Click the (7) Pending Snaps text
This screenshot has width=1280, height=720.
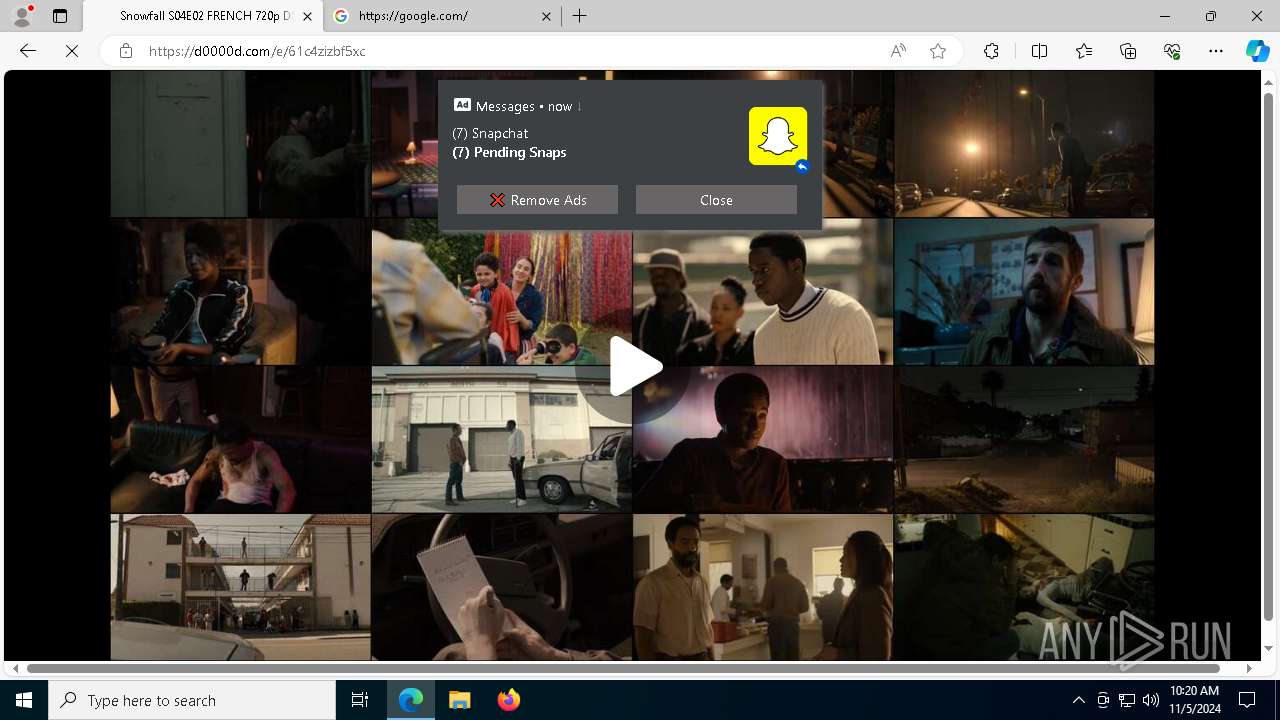tap(509, 152)
